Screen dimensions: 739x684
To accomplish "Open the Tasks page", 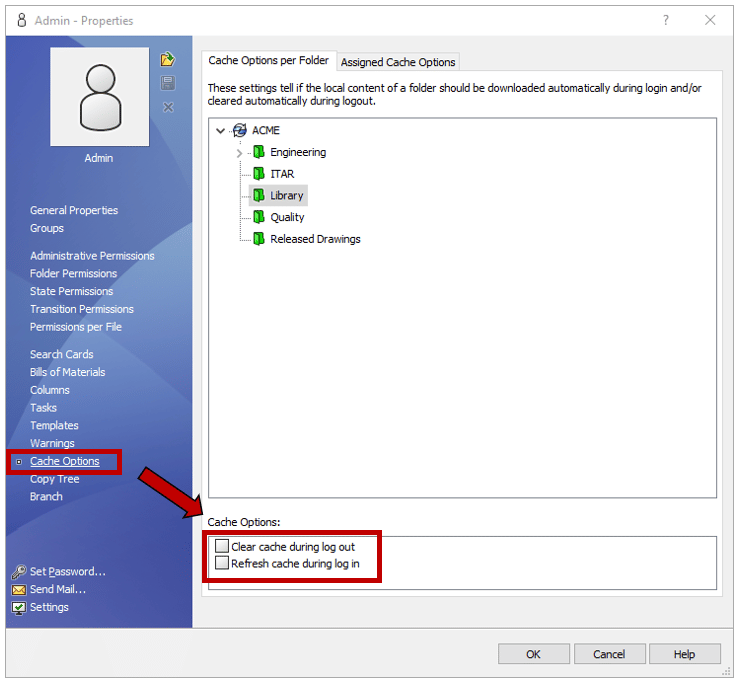I will 43,408.
